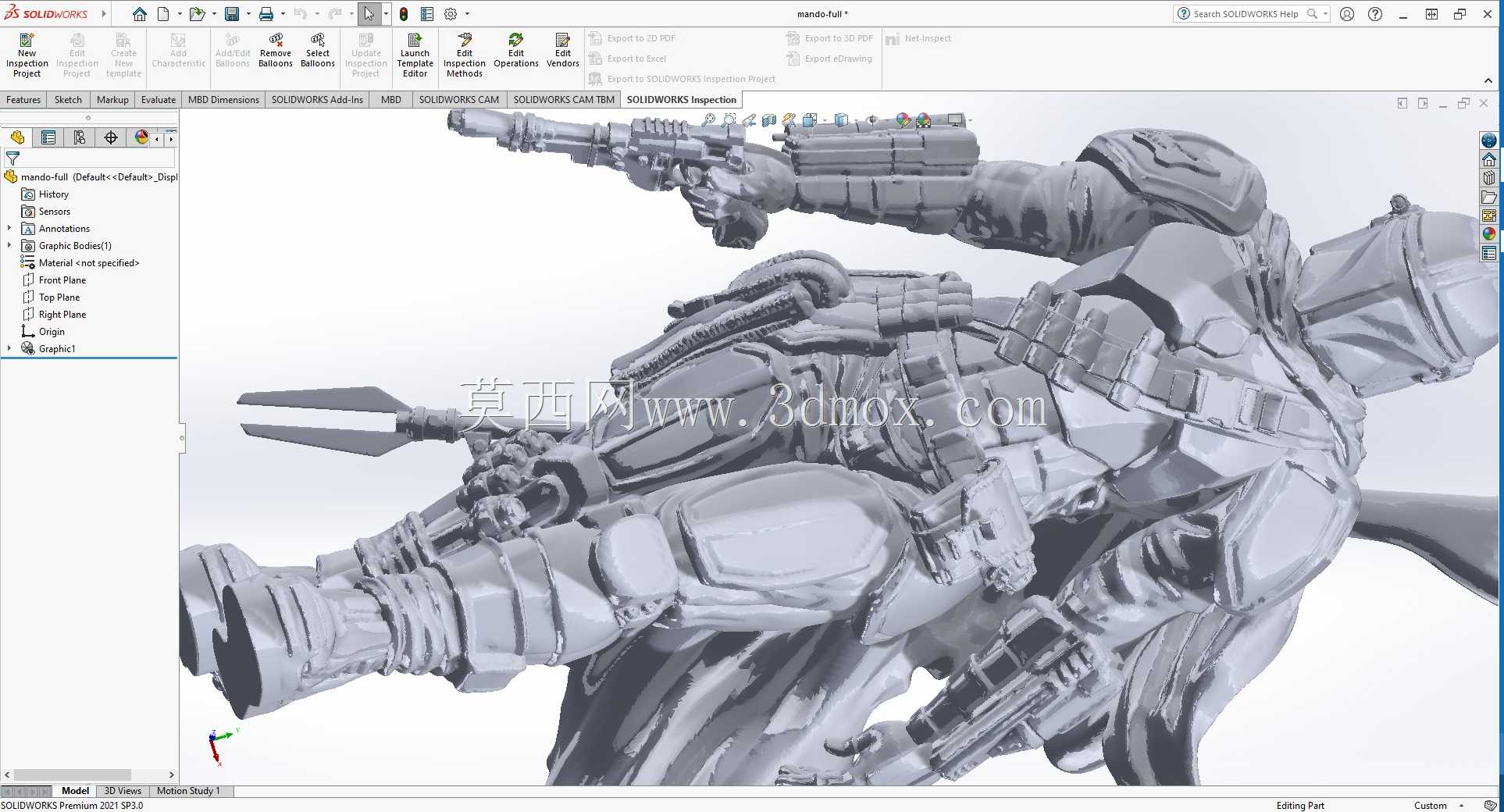The image size is (1504, 812).
Task: Toggle the Select cursor tool
Action: (369, 14)
